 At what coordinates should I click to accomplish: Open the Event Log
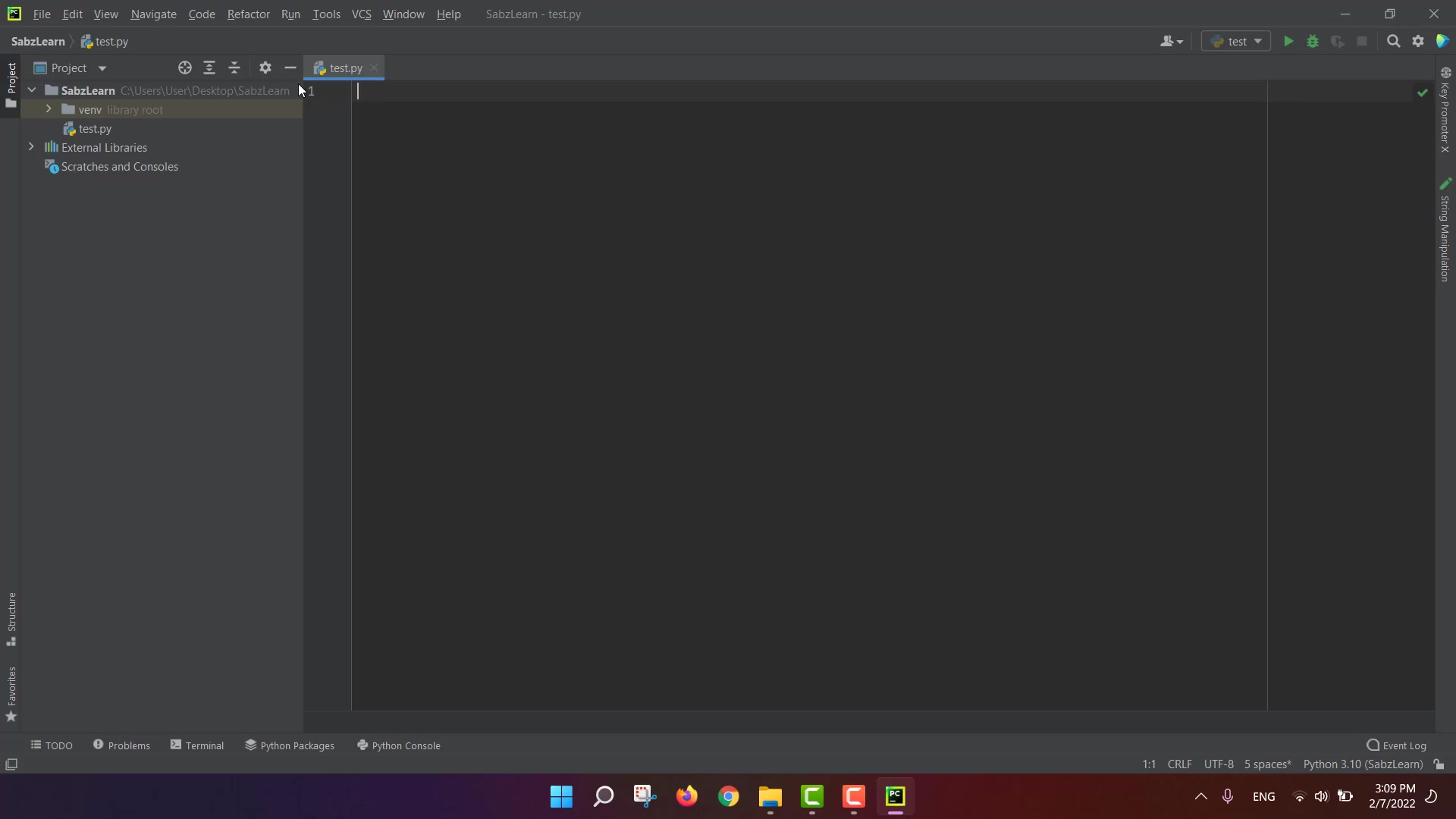(1396, 745)
